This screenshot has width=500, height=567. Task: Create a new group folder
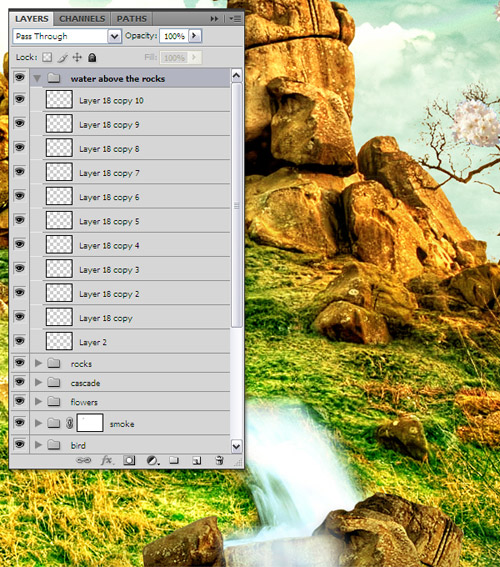tap(174, 460)
